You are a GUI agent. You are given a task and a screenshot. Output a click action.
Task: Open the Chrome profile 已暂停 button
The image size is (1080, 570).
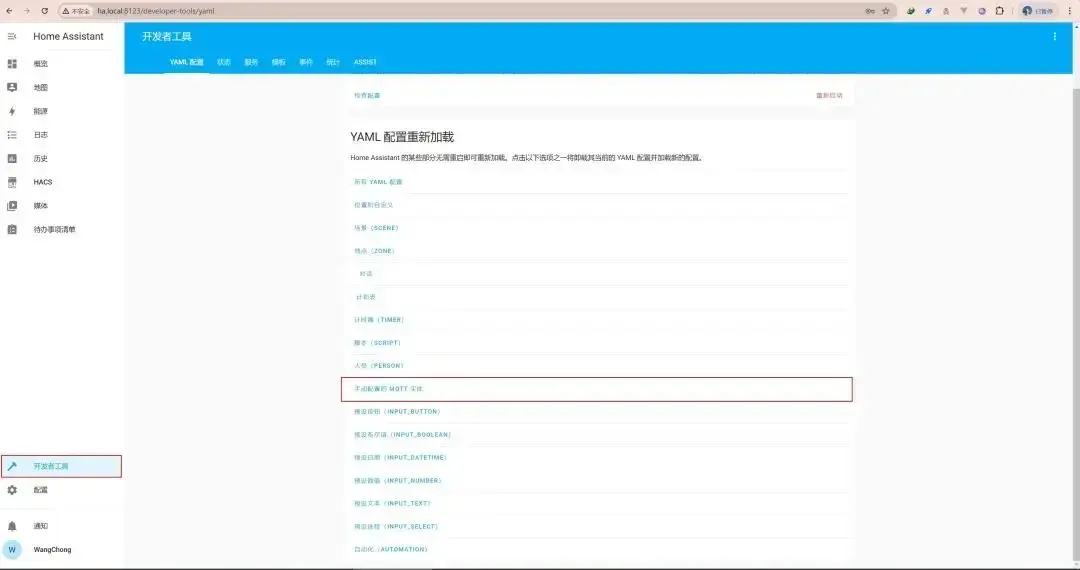[x=1038, y=11]
